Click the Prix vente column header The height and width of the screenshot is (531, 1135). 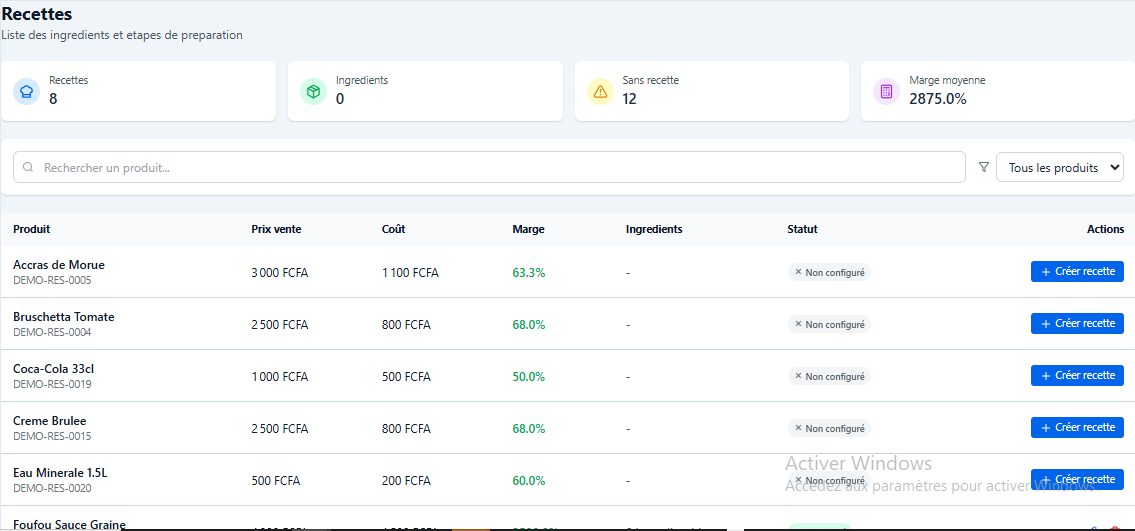pos(277,229)
